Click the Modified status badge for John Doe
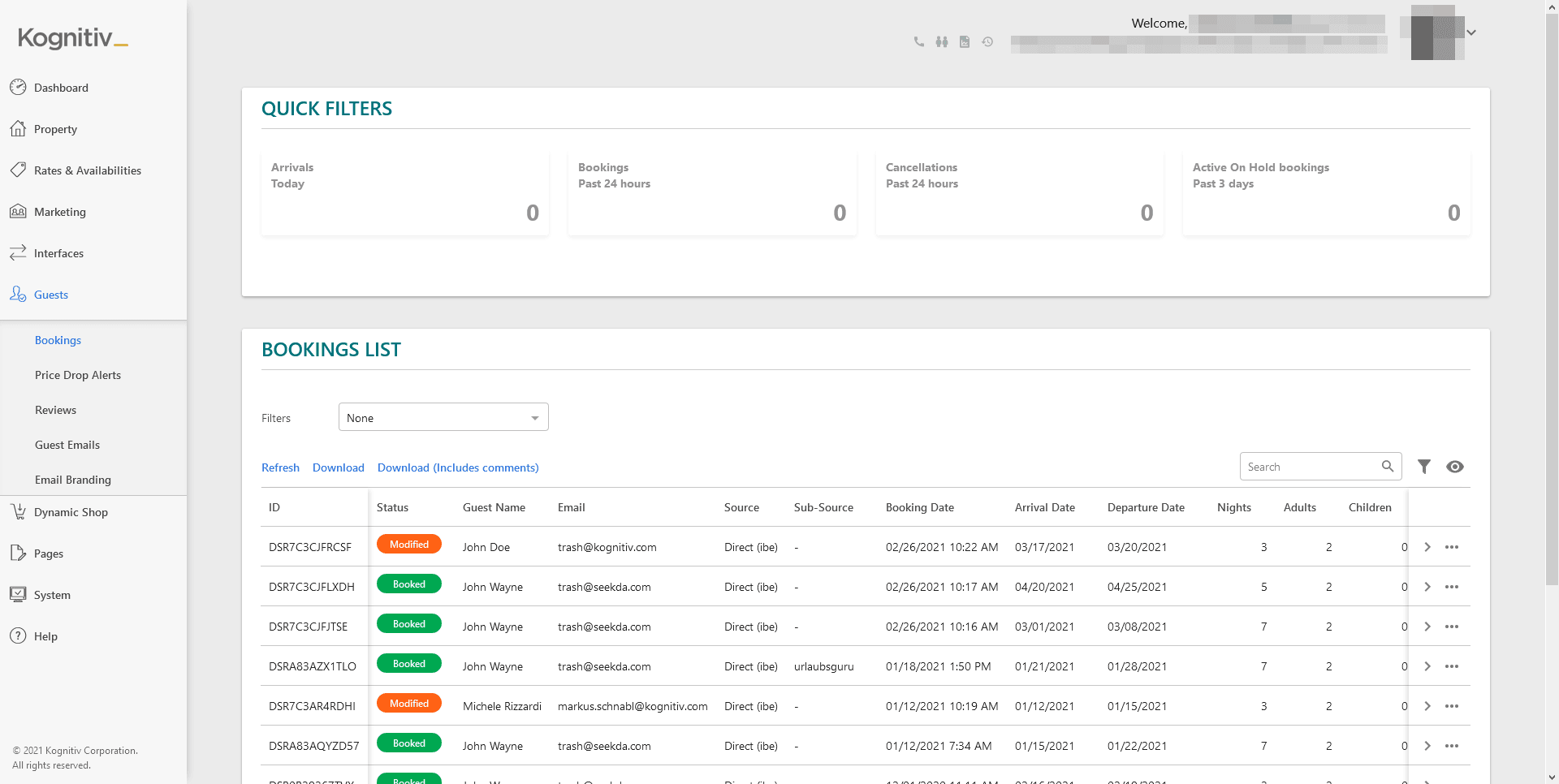This screenshot has height=784, width=1559. (409, 544)
